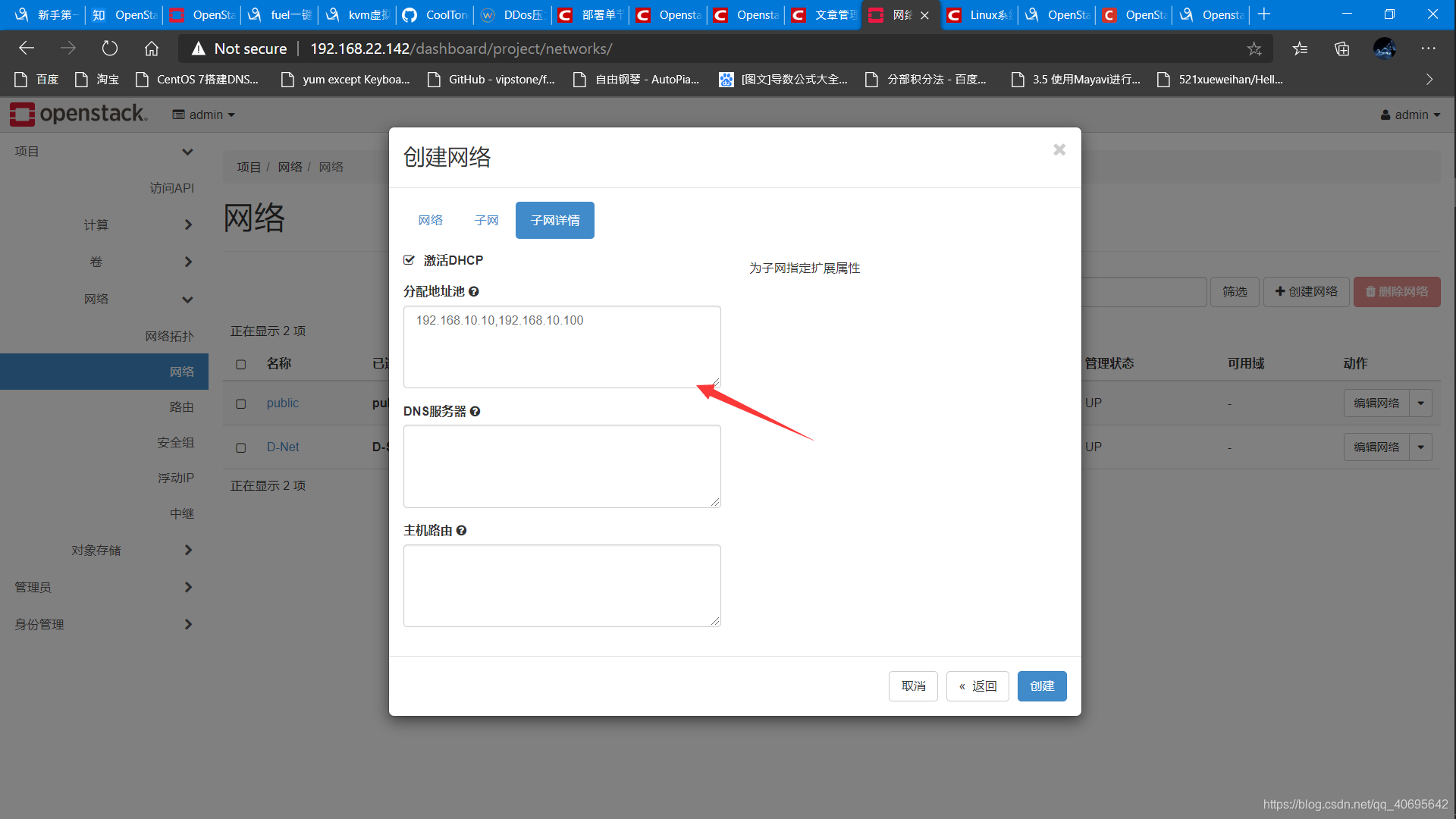Switch to the CoolTon GitHub browser tab
Viewport: 1456px width, 819px height.
pyautogui.click(x=435, y=14)
